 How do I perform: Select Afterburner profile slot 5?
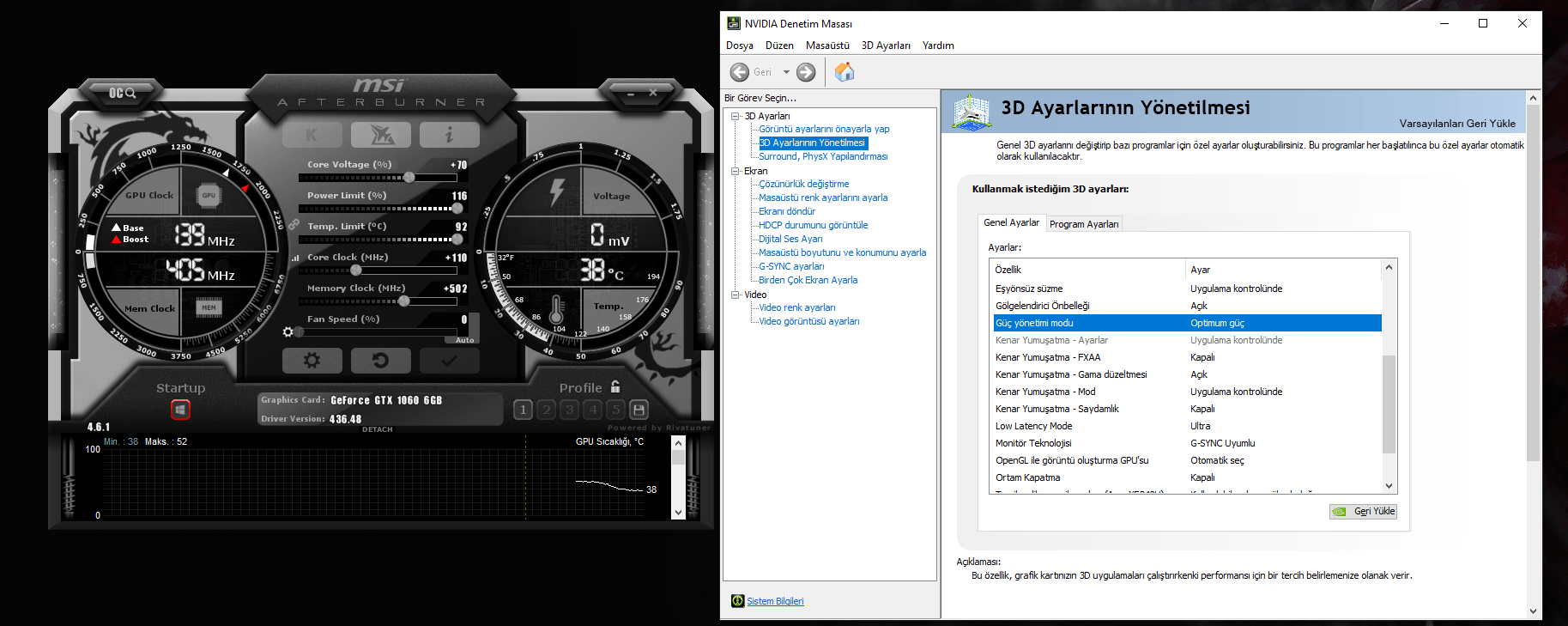tap(615, 410)
